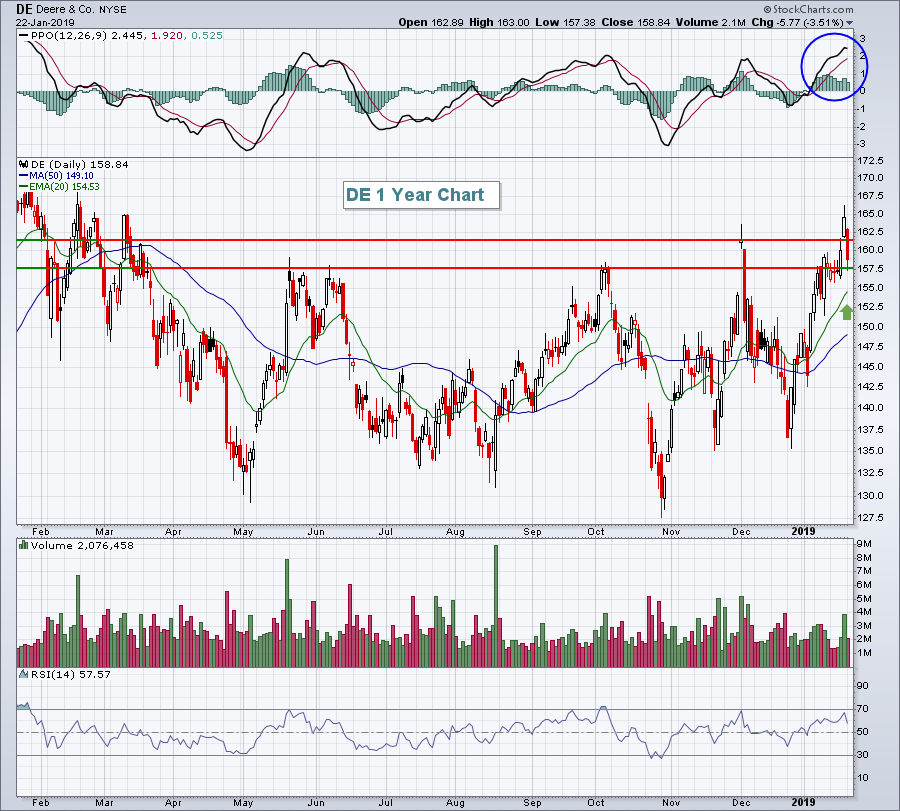
Task: Click the EMA(20) 154.53 legend entry
Action: (x=64, y=187)
